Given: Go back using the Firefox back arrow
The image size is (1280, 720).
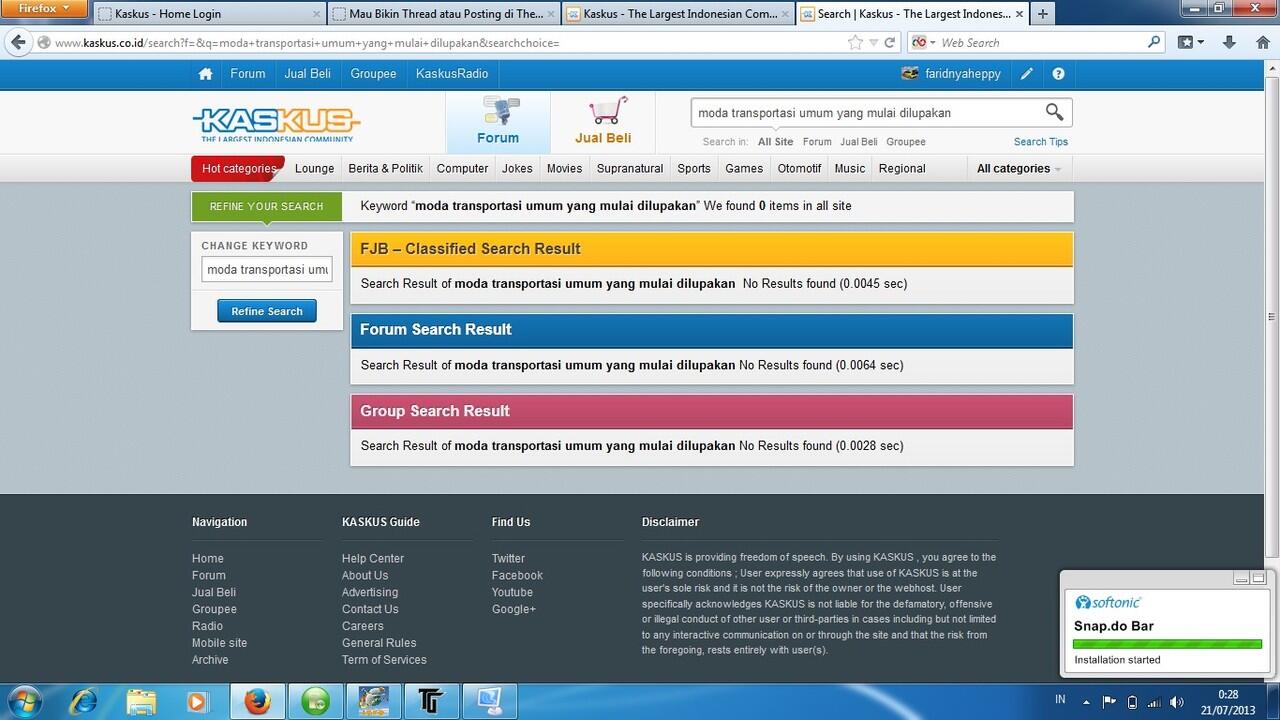Looking at the screenshot, I should (x=17, y=43).
